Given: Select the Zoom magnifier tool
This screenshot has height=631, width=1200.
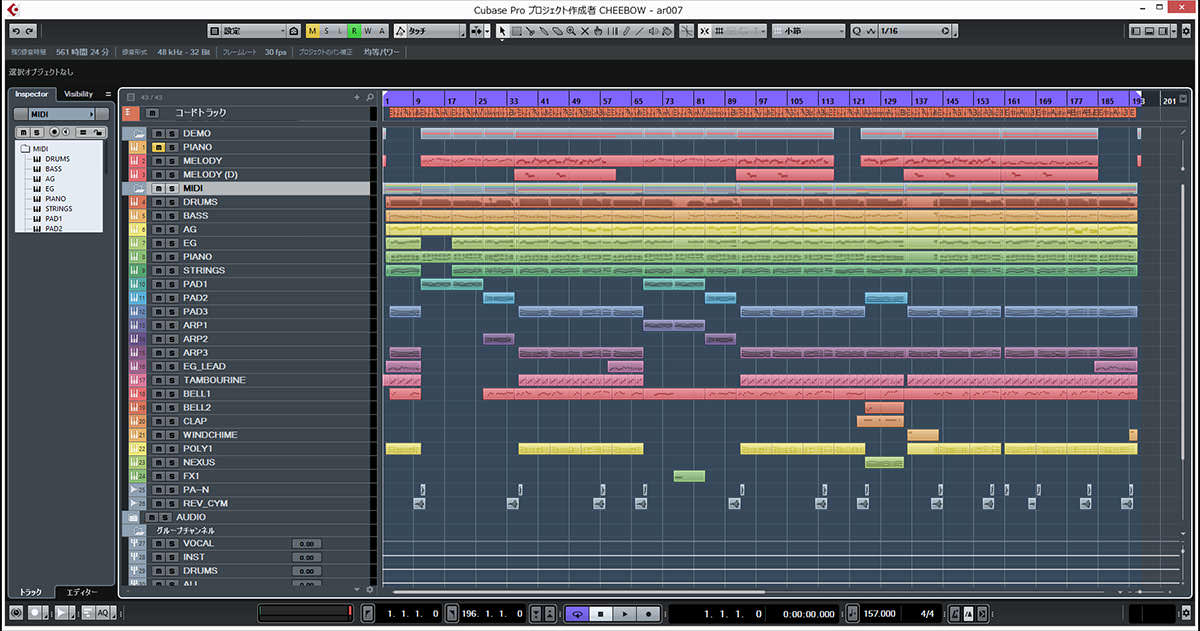Looking at the screenshot, I should tap(571, 31).
